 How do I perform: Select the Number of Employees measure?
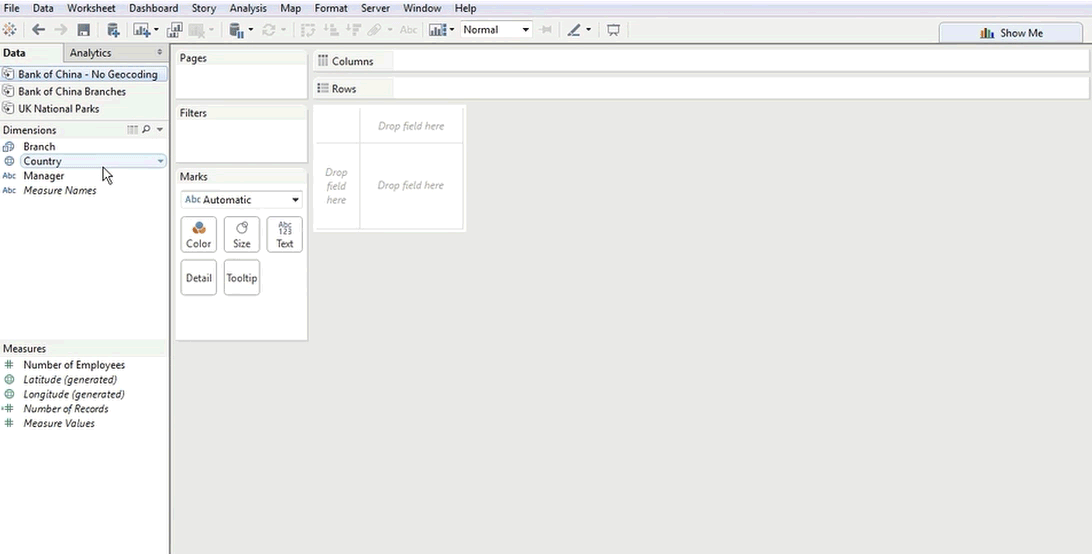pos(74,365)
